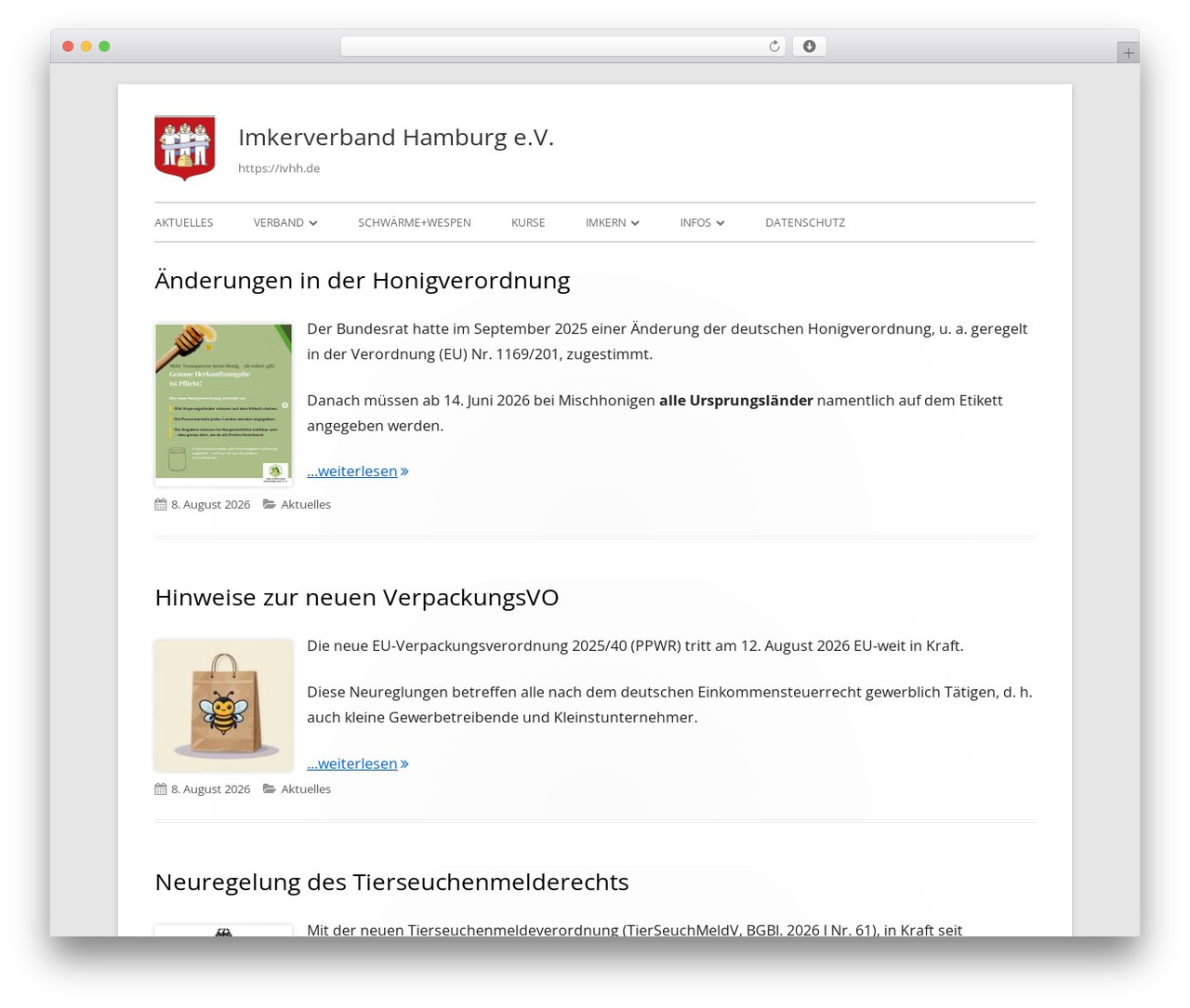
Task: Click calendar icon under Honigverordnung post
Action: pos(161,504)
